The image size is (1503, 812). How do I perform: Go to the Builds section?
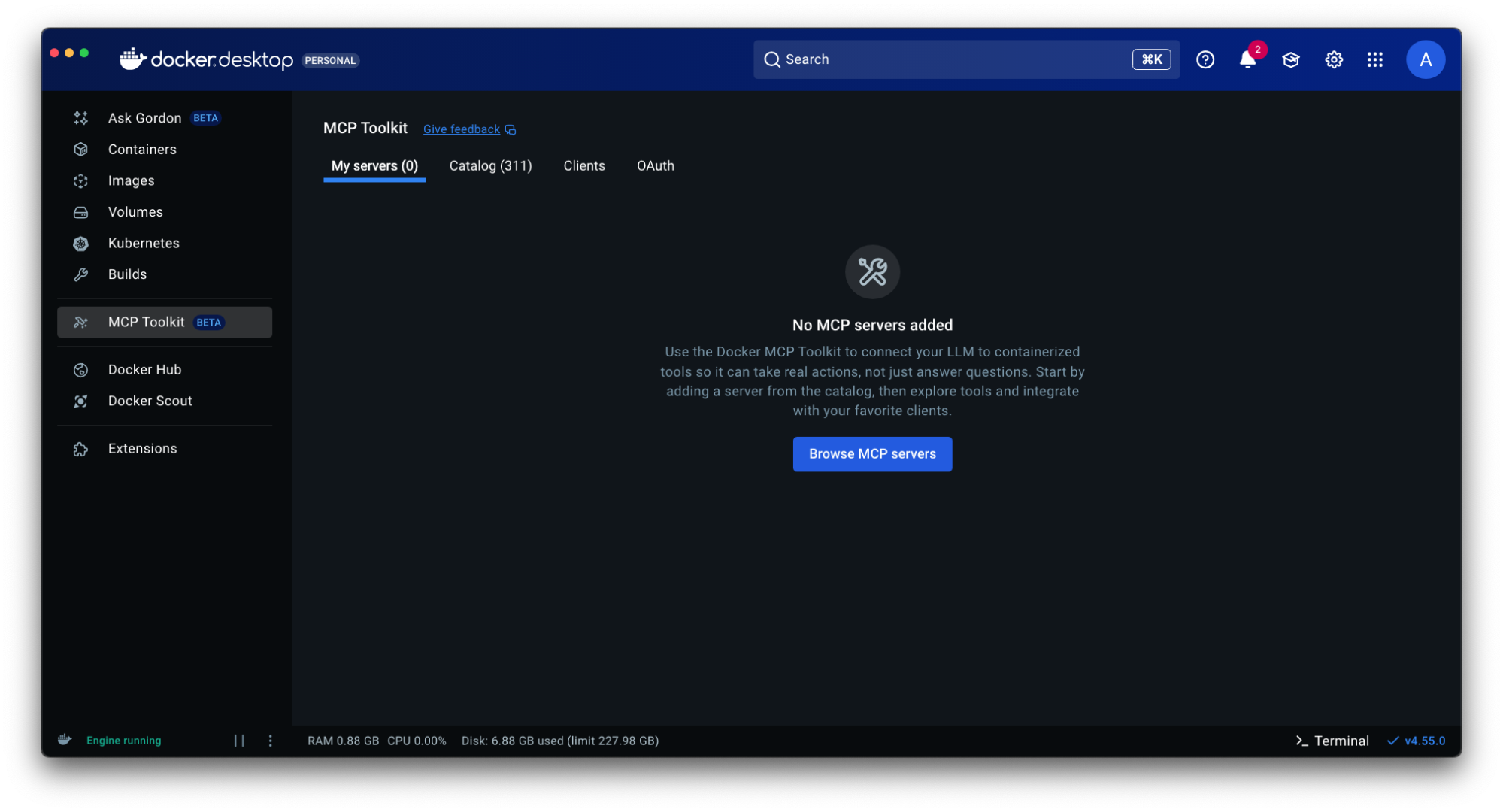[x=127, y=274]
